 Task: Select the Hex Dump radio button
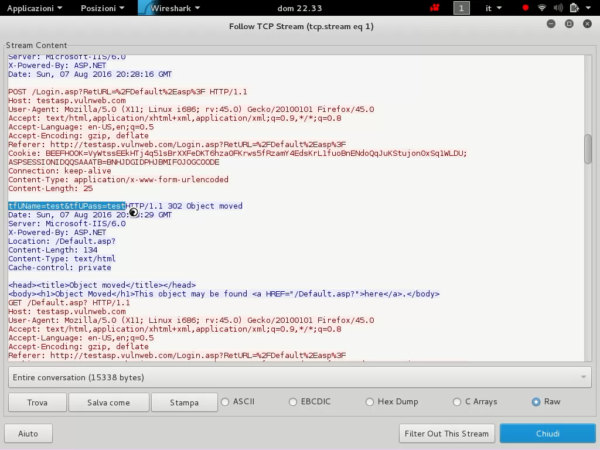pyautogui.click(x=369, y=402)
